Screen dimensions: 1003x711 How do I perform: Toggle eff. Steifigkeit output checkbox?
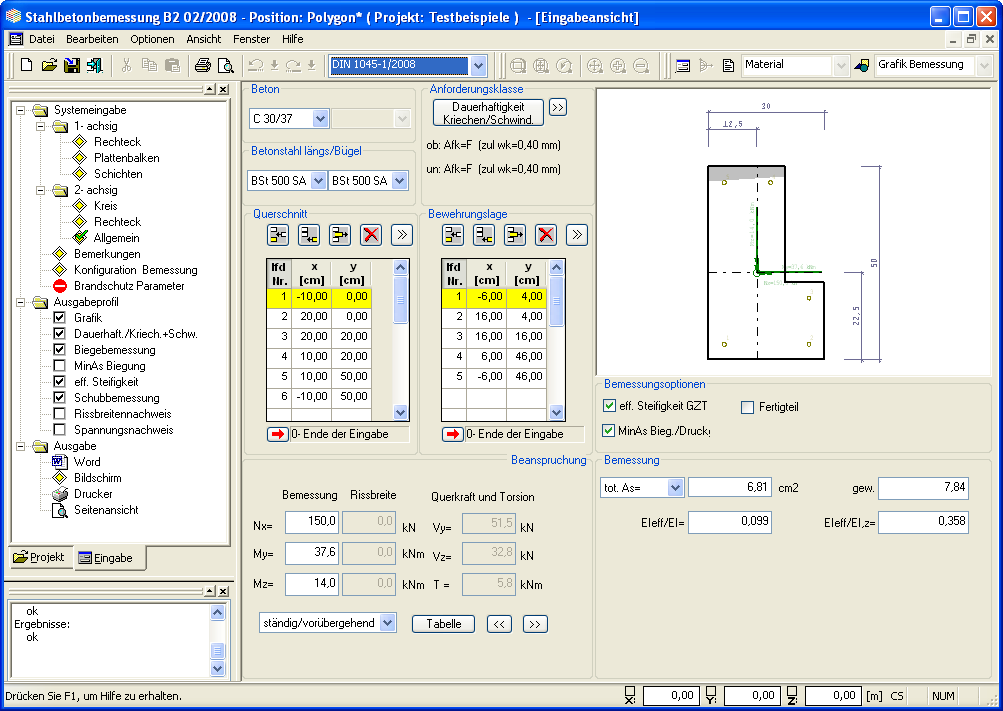pos(59,382)
